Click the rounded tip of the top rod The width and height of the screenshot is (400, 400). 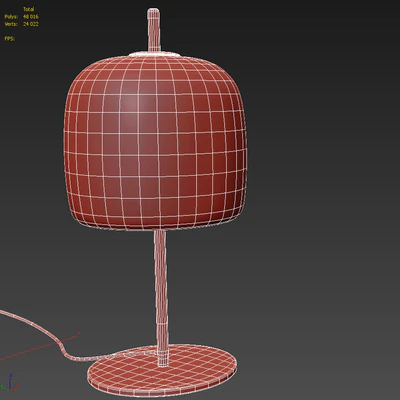pyautogui.click(x=153, y=12)
